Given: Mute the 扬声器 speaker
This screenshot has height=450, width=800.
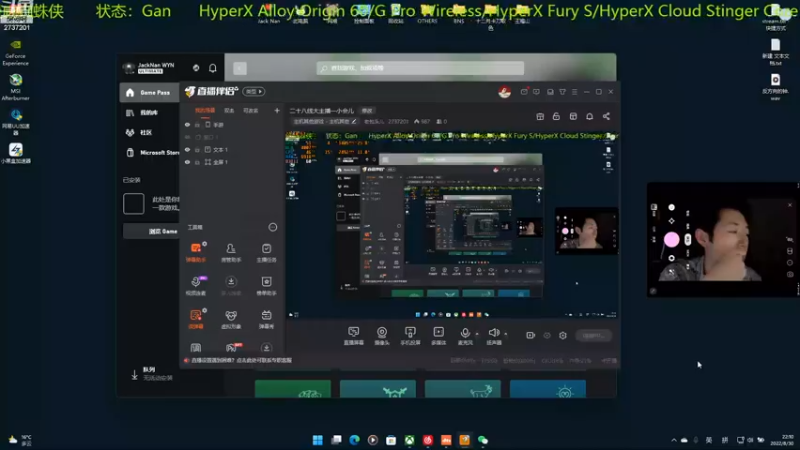Looking at the screenshot, I should (493, 336).
